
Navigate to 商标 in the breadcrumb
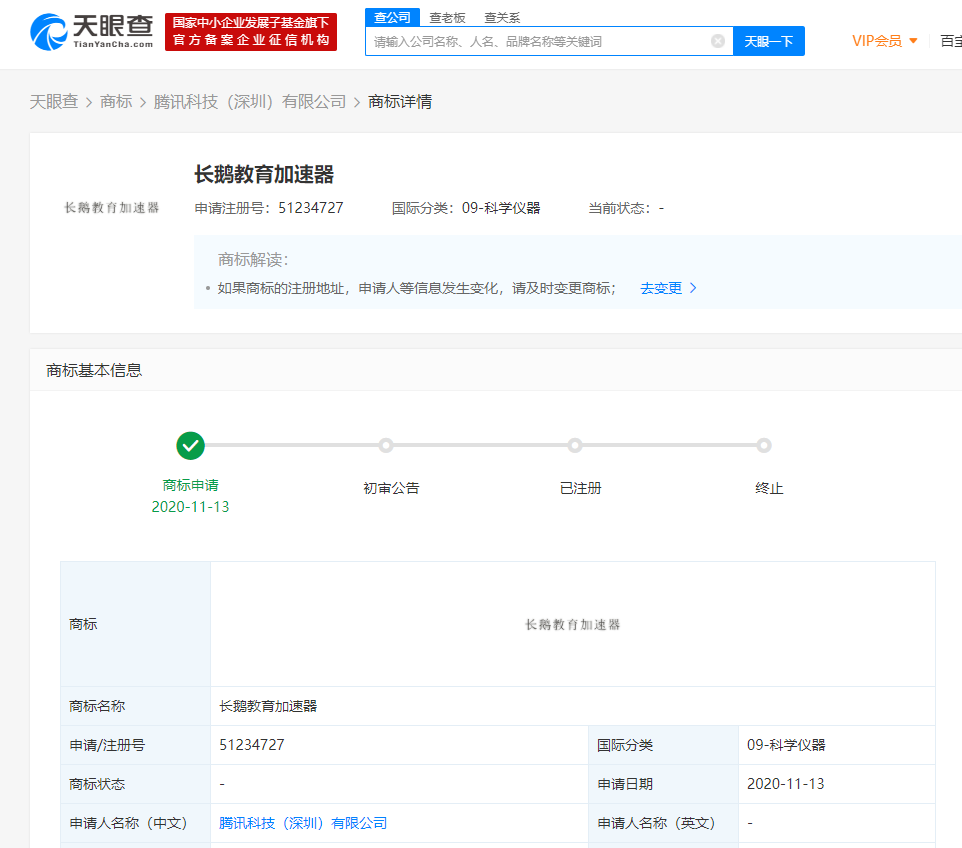click(x=116, y=102)
